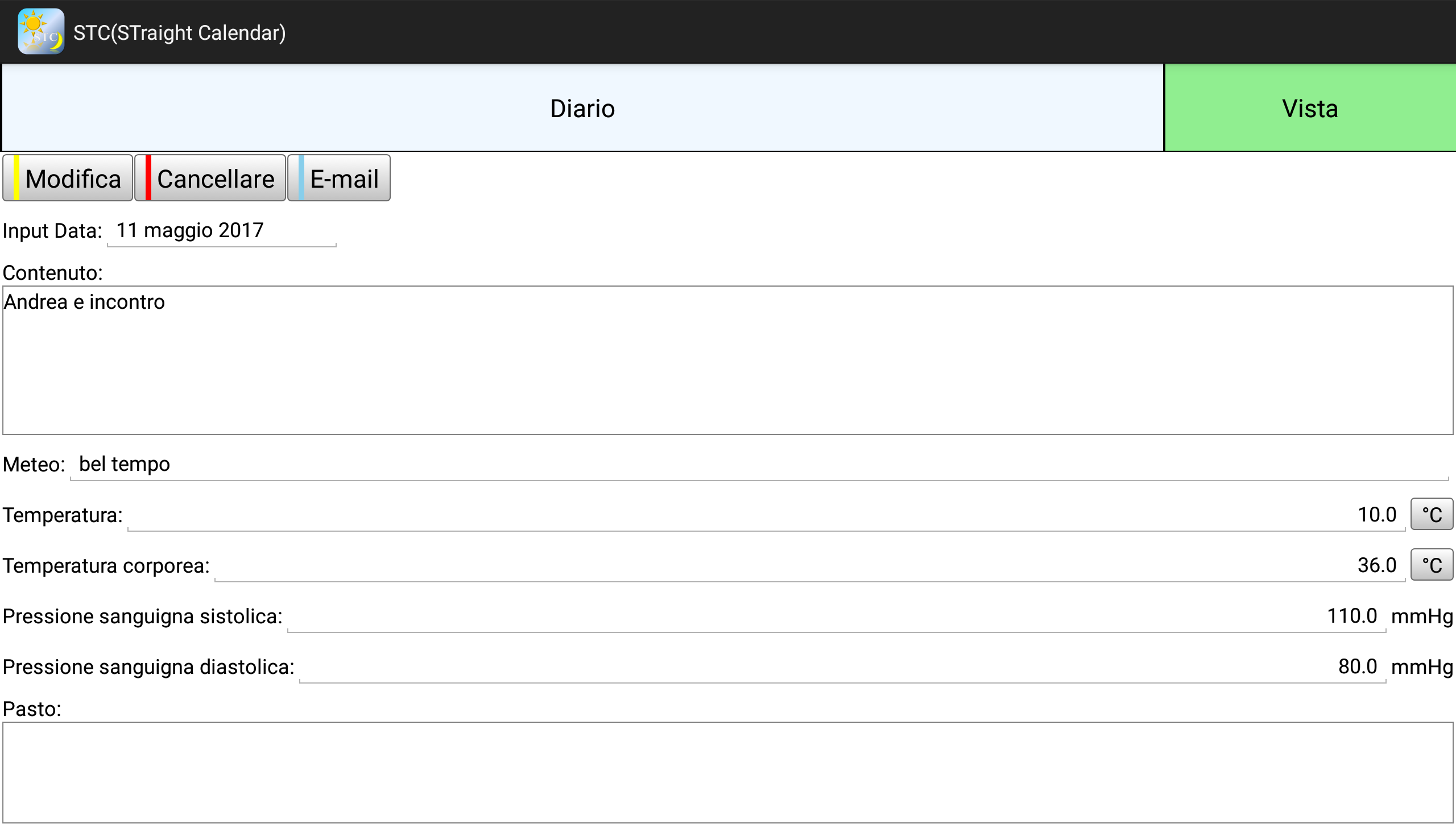Open the Diario tab

pyautogui.click(x=582, y=108)
